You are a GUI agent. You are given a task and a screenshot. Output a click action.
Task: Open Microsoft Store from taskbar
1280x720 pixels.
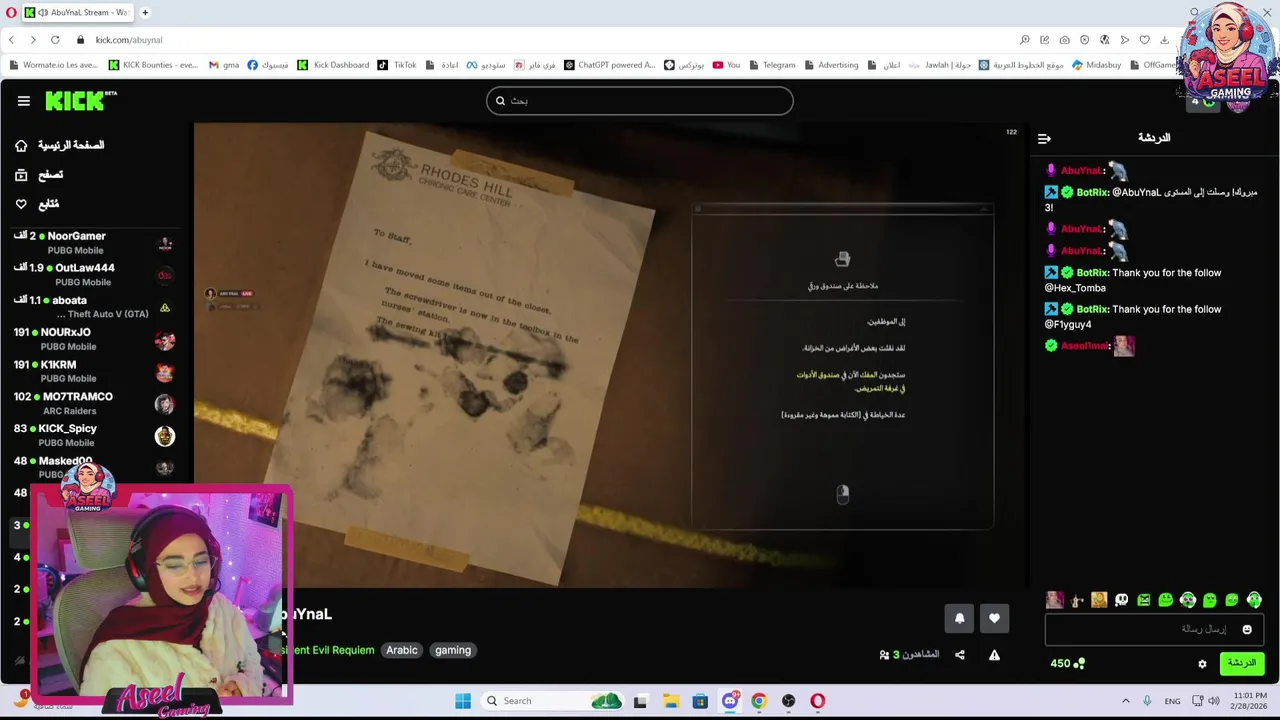pyautogui.click(x=700, y=701)
